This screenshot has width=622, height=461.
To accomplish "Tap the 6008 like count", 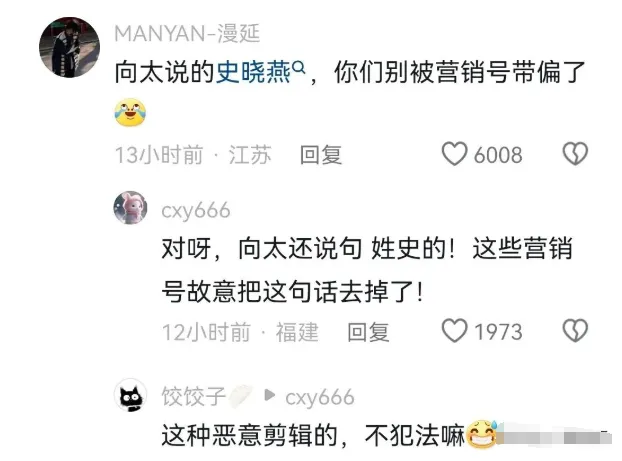I will pos(498,155).
